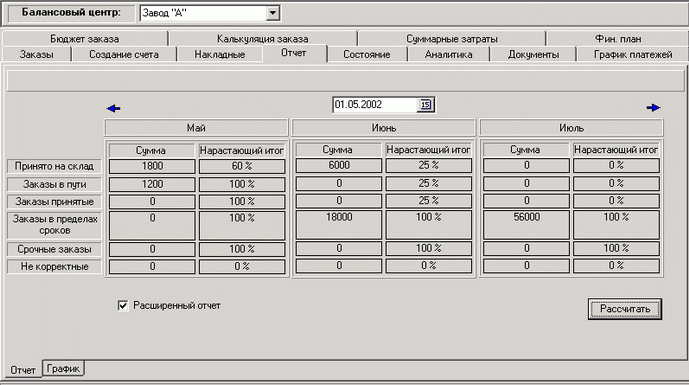Switch to the Фин. план tab

click(618, 39)
